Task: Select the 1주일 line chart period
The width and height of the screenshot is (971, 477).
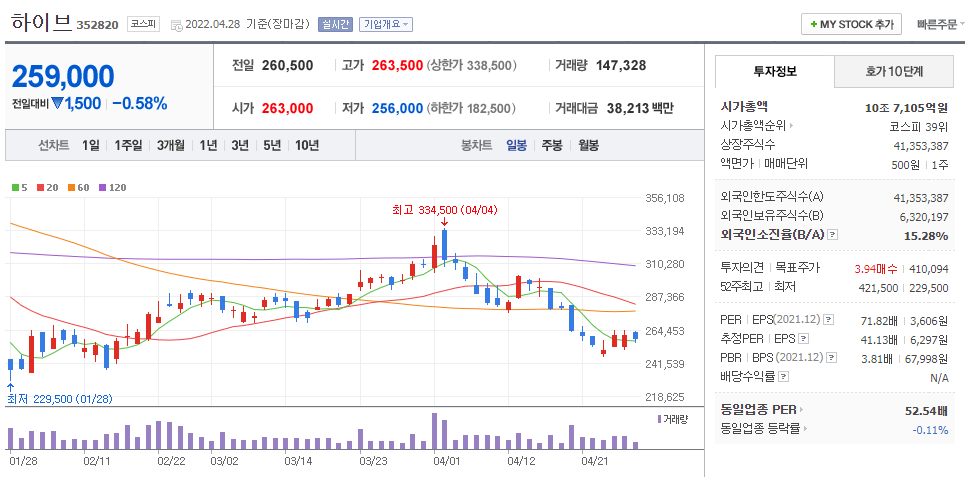Action: [x=128, y=146]
